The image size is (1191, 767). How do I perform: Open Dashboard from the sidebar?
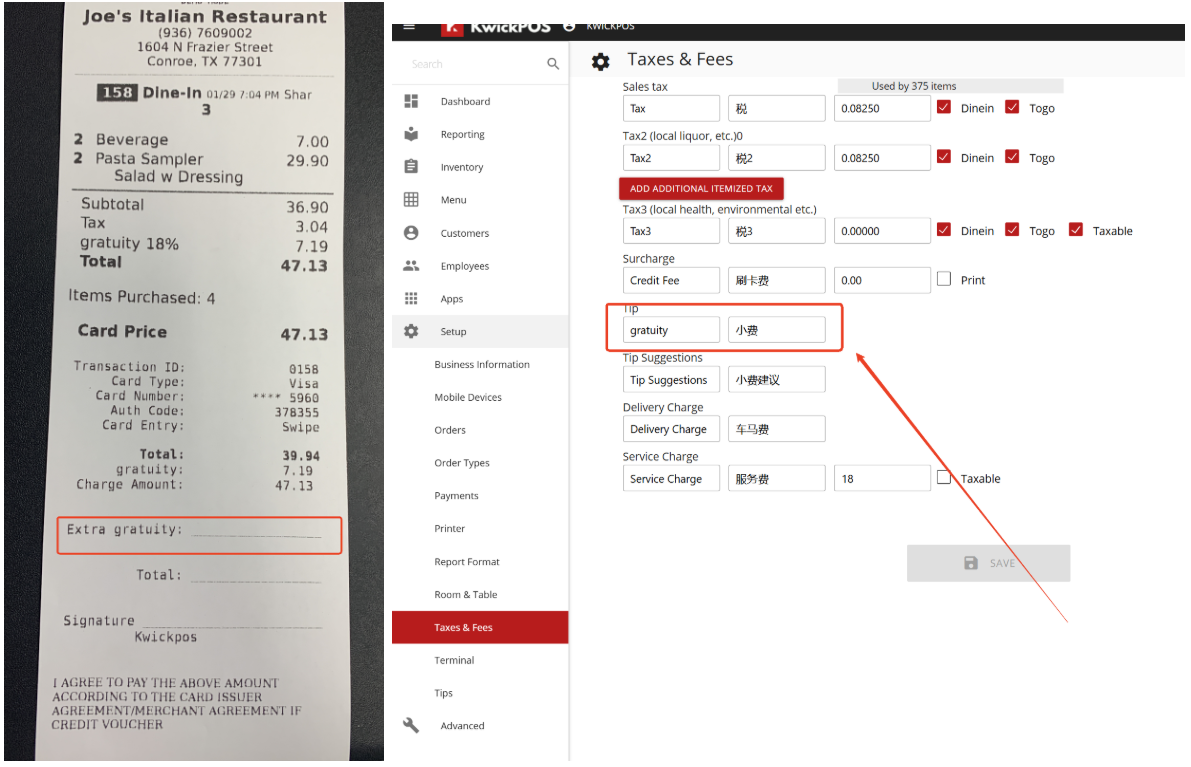click(480, 101)
